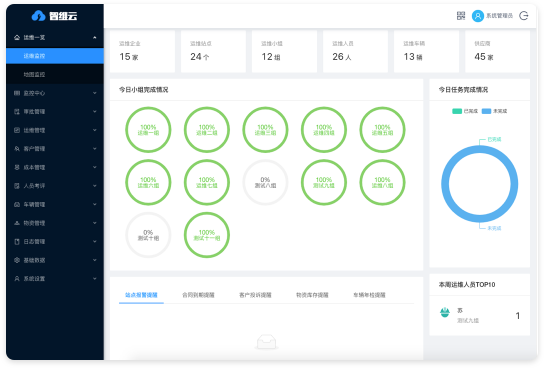Click the 人员考评 sidebar icon
The height and width of the screenshot is (368, 544).
[17, 186]
